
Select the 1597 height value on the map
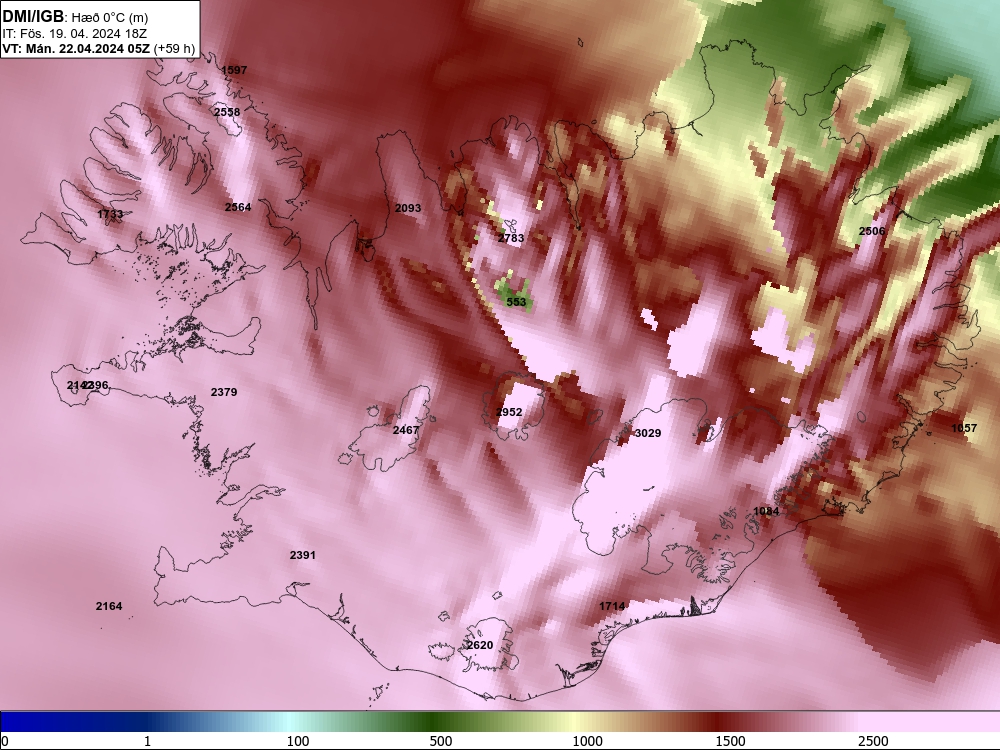click(234, 70)
